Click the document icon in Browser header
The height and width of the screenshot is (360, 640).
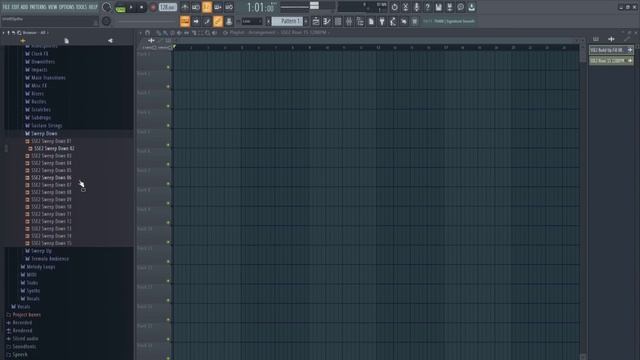[67, 40]
